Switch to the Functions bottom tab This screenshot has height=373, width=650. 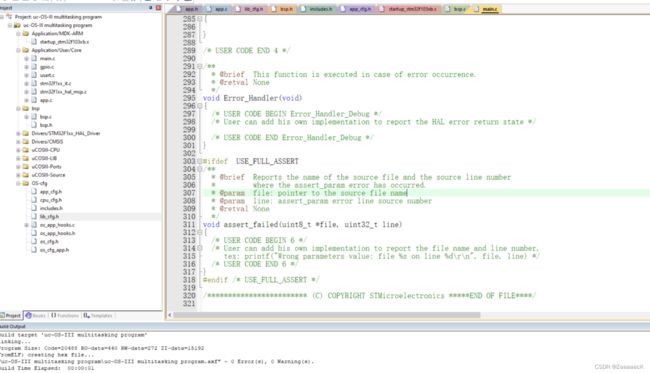pos(65,315)
